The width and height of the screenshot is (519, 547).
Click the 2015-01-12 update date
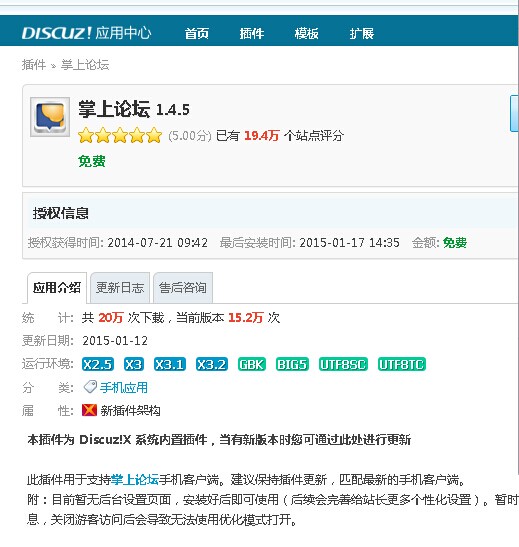(x=115, y=340)
